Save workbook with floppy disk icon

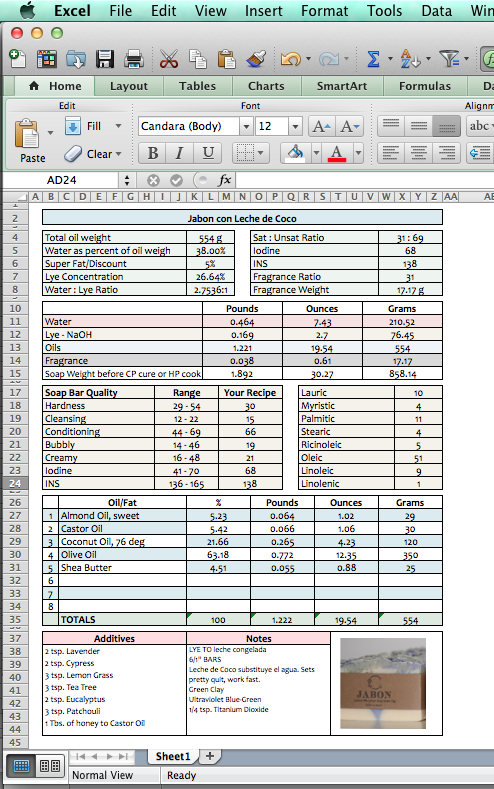pos(105,59)
